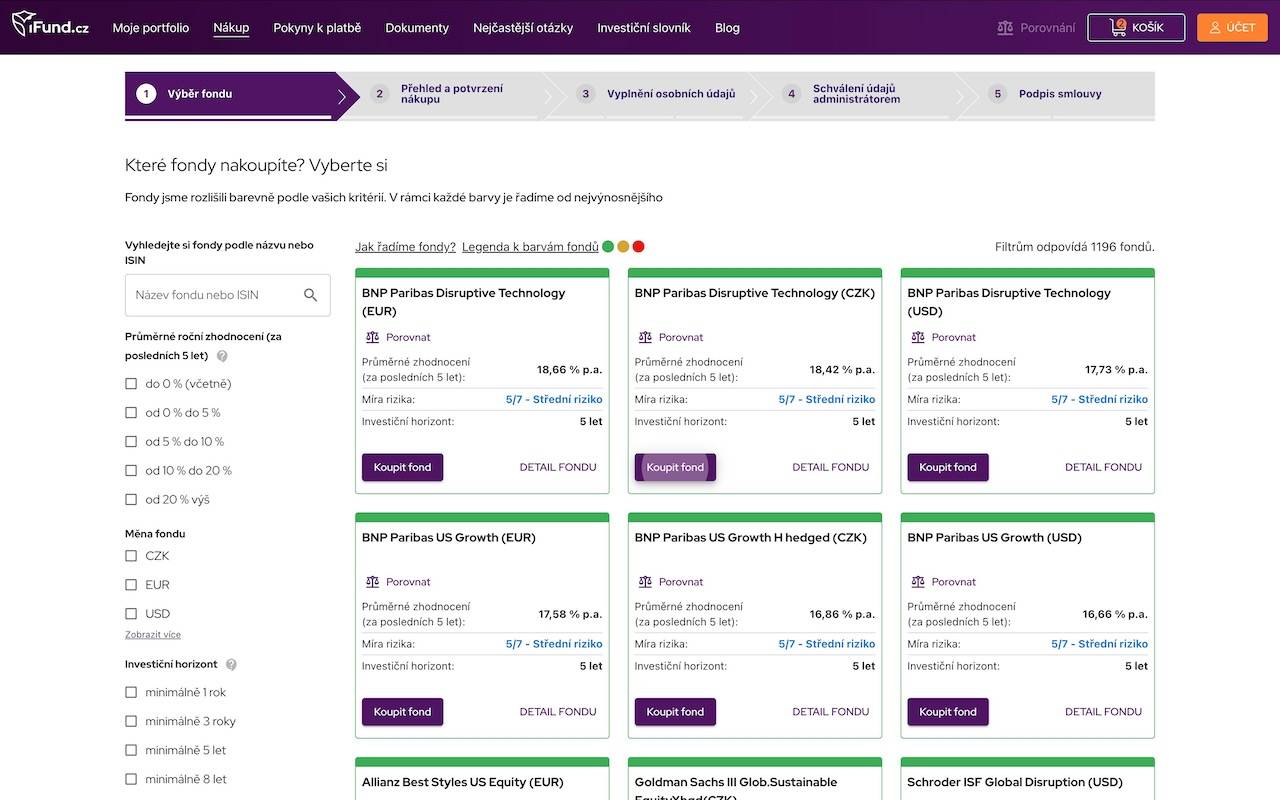The image size is (1280, 800).
Task: Buy BNP Paribas Disruptive Technology (EUR) fund
Action: point(402,467)
